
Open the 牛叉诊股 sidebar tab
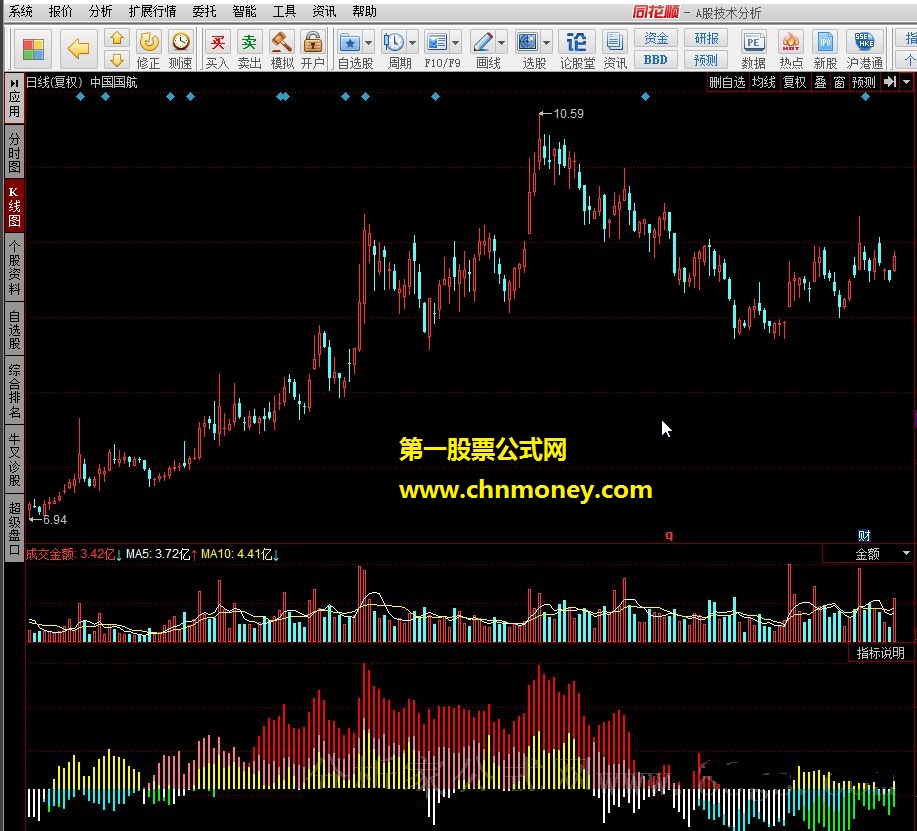(14, 460)
